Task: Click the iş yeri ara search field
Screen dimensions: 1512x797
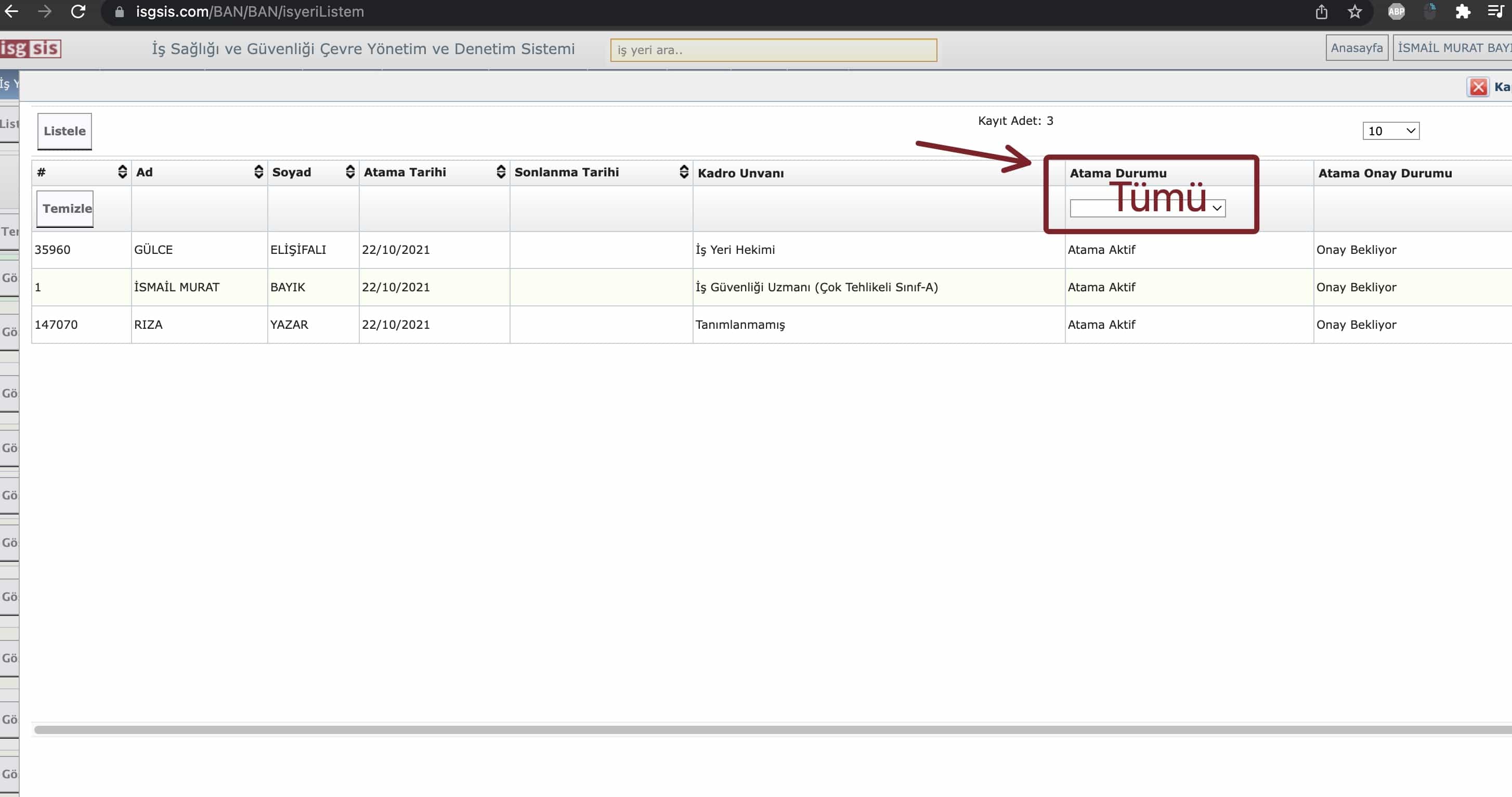Action: pyautogui.click(x=773, y=50)
